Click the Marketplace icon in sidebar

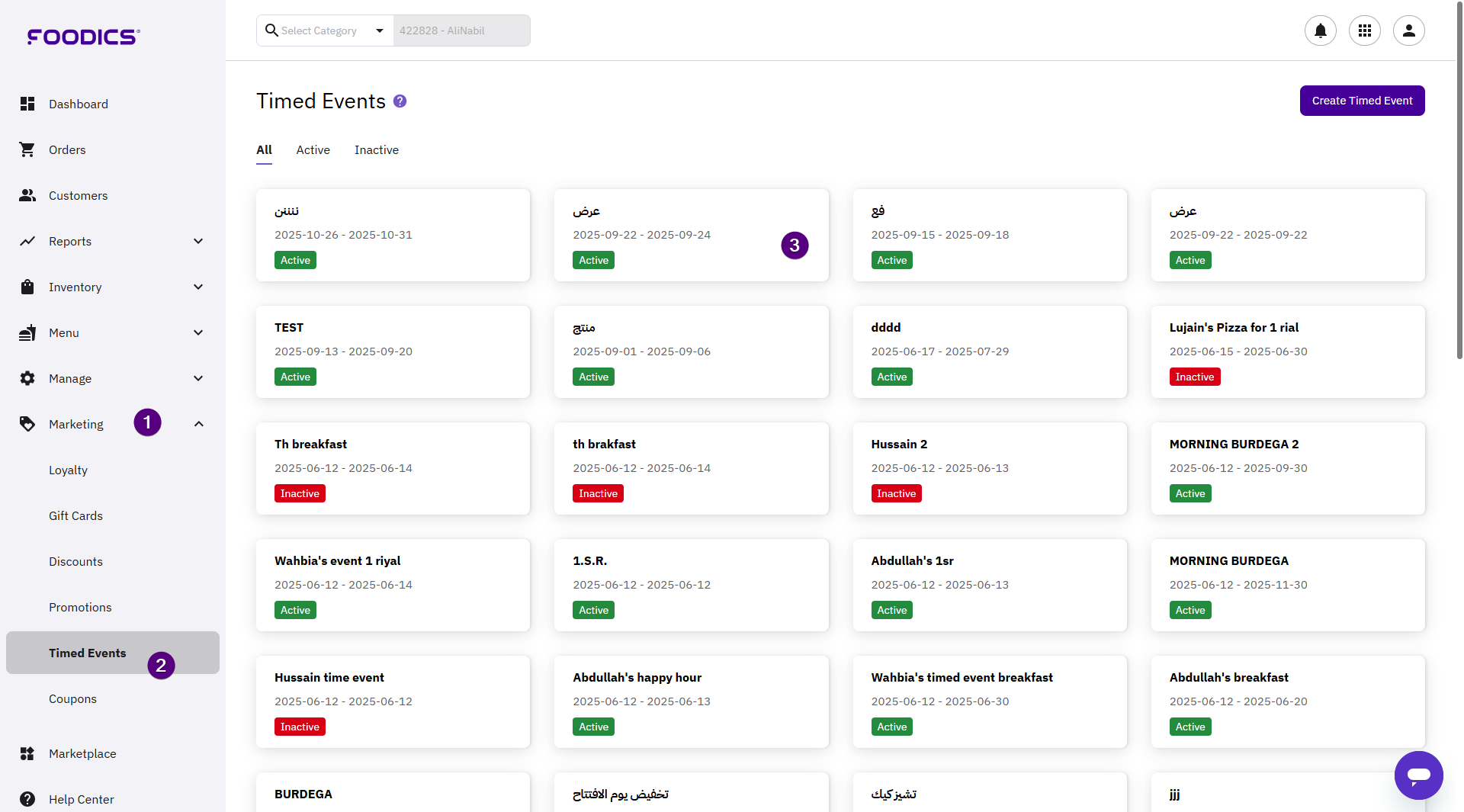point(27,753)
